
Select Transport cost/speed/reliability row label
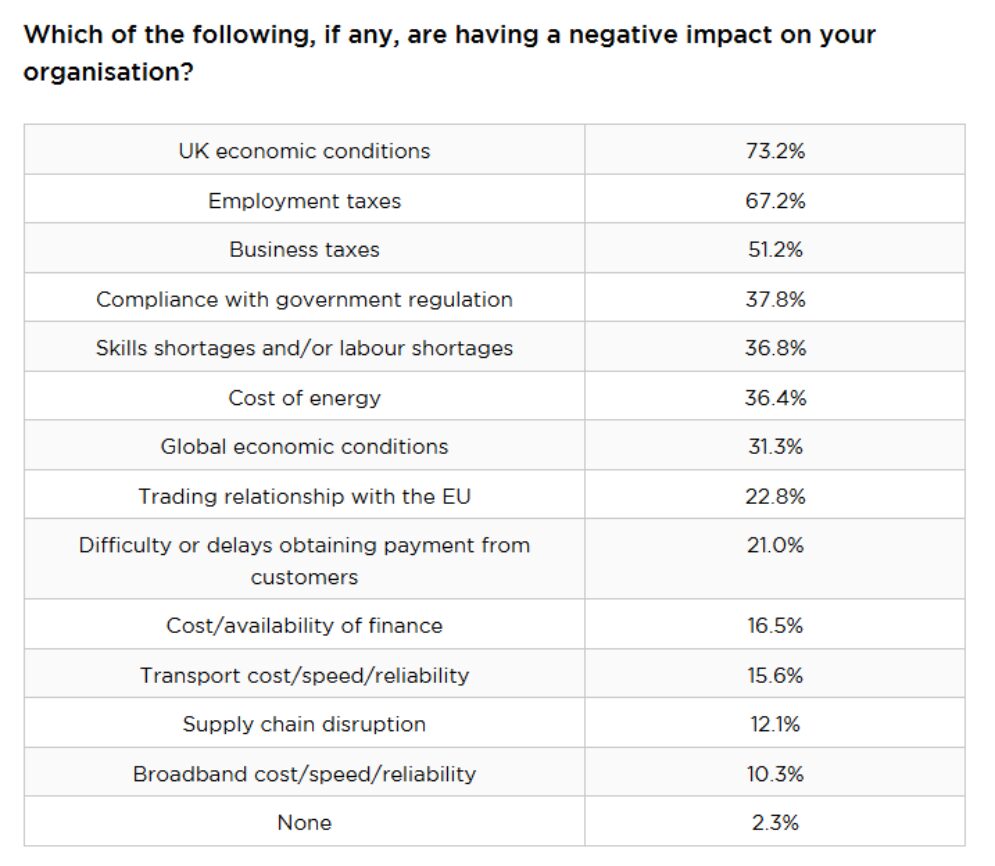[x=305, y=675]
